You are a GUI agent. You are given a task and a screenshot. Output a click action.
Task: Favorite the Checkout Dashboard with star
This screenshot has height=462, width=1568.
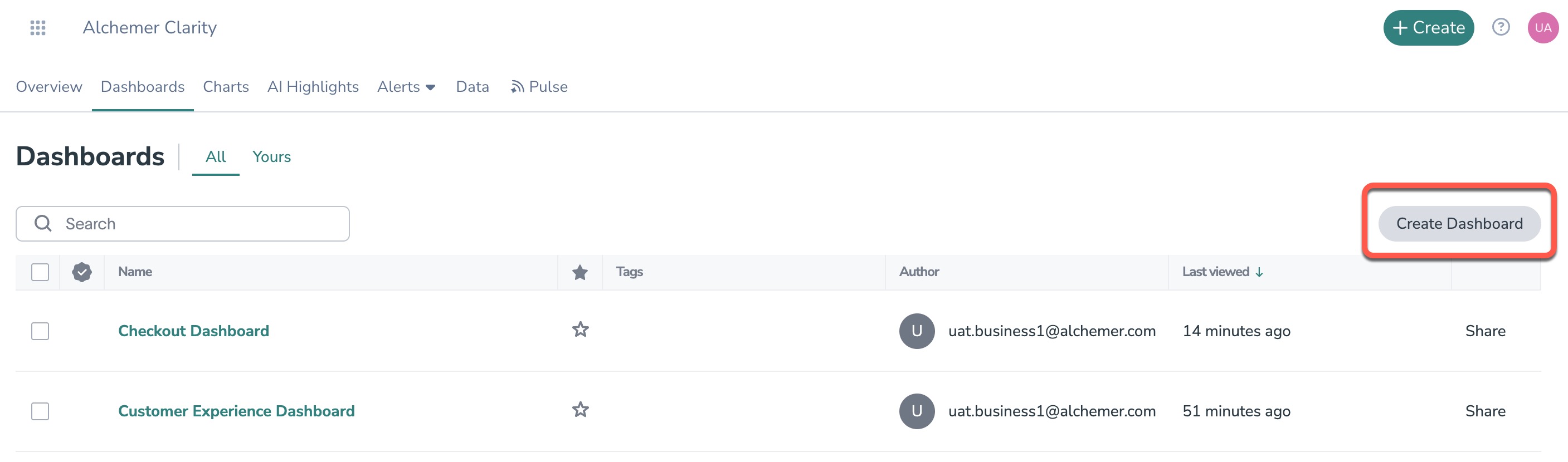tap(580, 330)
